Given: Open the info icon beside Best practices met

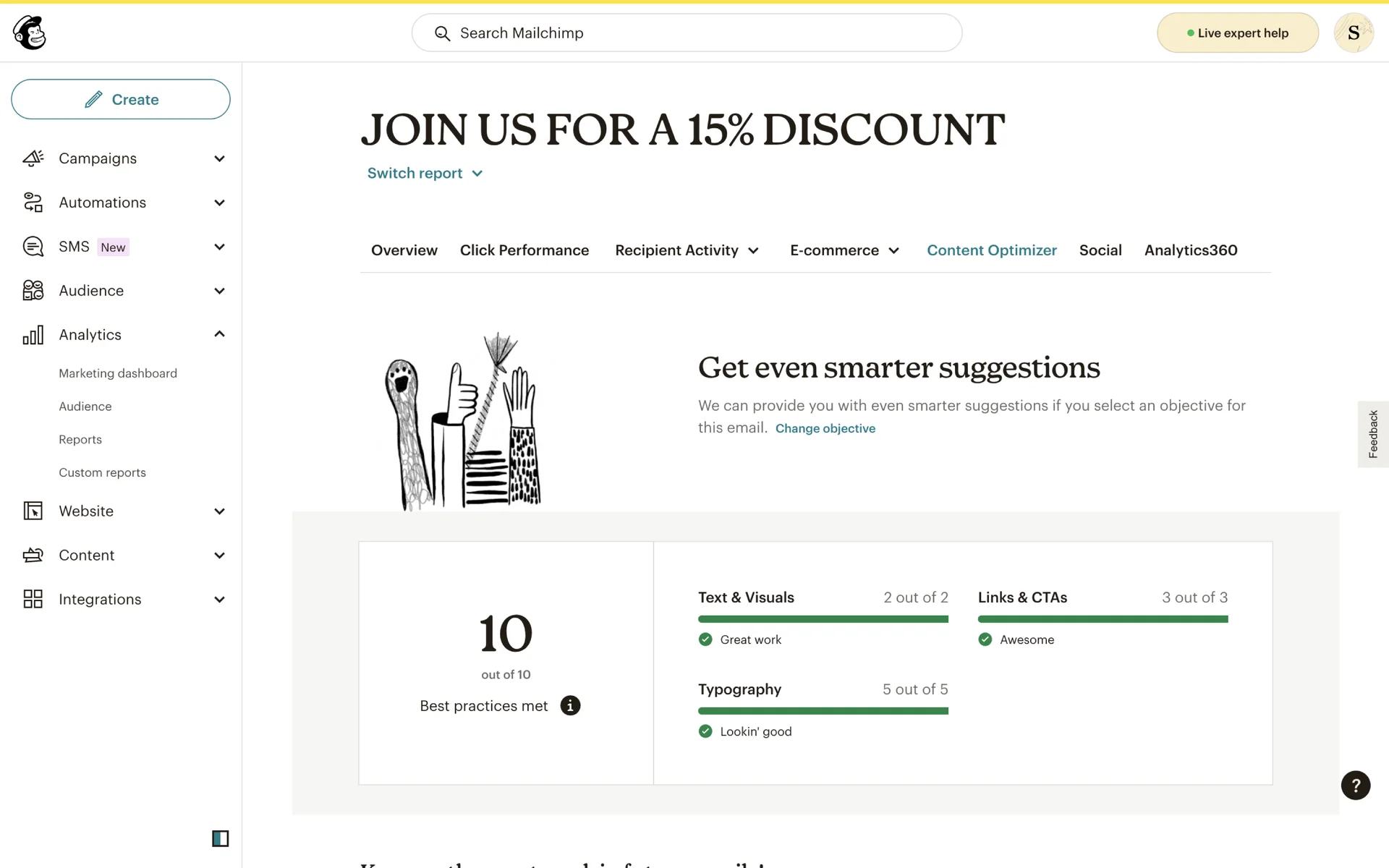Looking at the screenshot, I should 570,705.
